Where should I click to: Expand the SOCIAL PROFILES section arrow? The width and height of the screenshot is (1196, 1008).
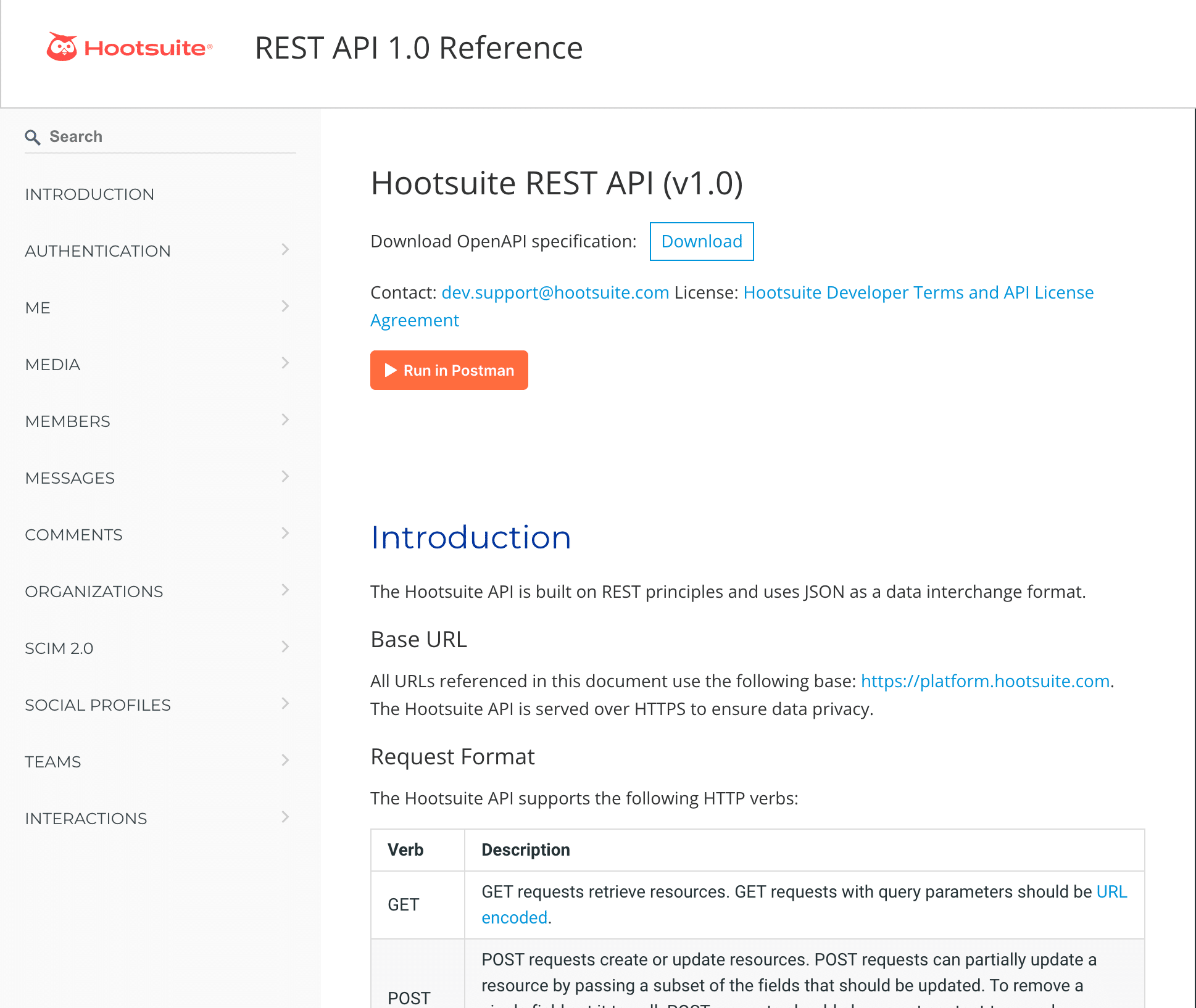[x=285, y=704]
